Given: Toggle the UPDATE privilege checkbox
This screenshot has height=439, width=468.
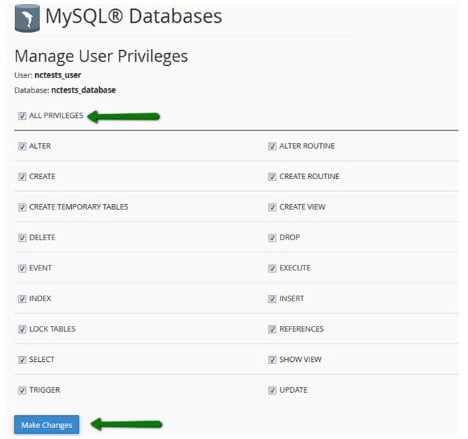Looking at the screenshot, I should pos(272,390).
